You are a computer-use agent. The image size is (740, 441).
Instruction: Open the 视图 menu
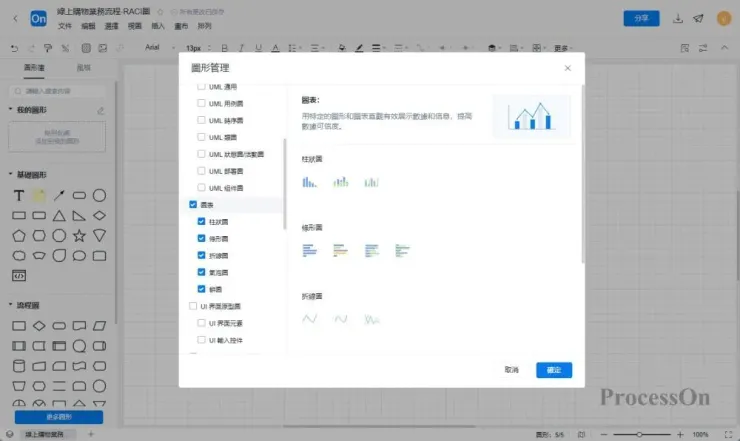tap(135, 26)
